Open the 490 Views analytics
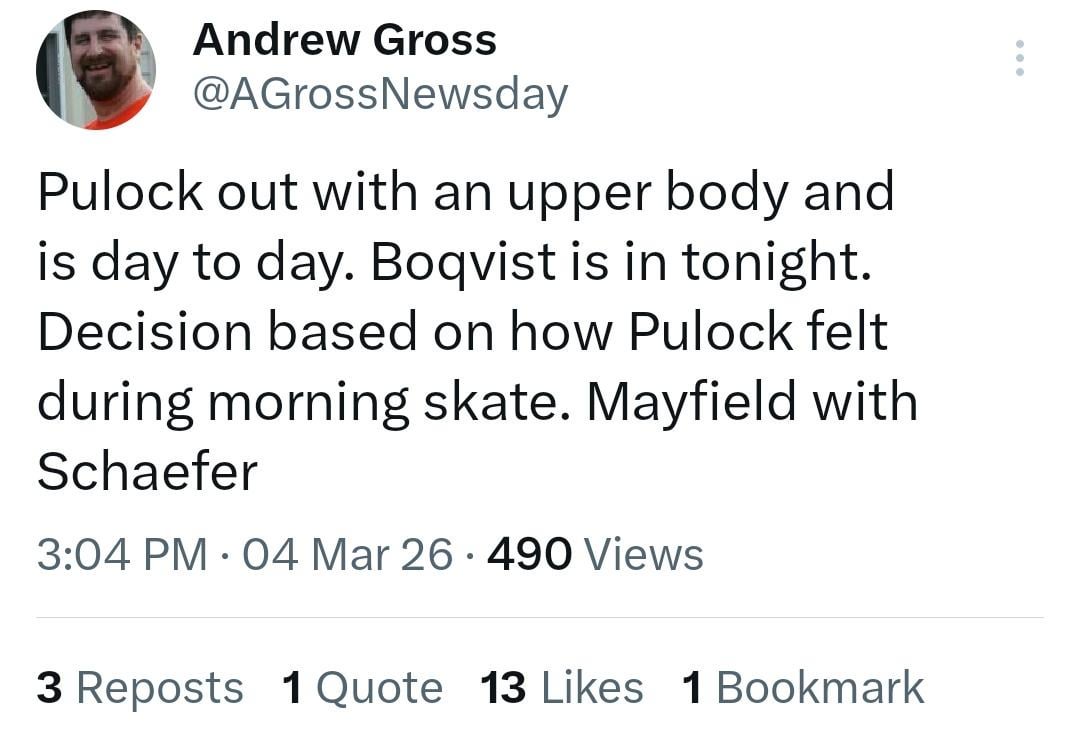The width and height of the screenshot is (1080, 746). pyautogui.click(x=595, y=554)
